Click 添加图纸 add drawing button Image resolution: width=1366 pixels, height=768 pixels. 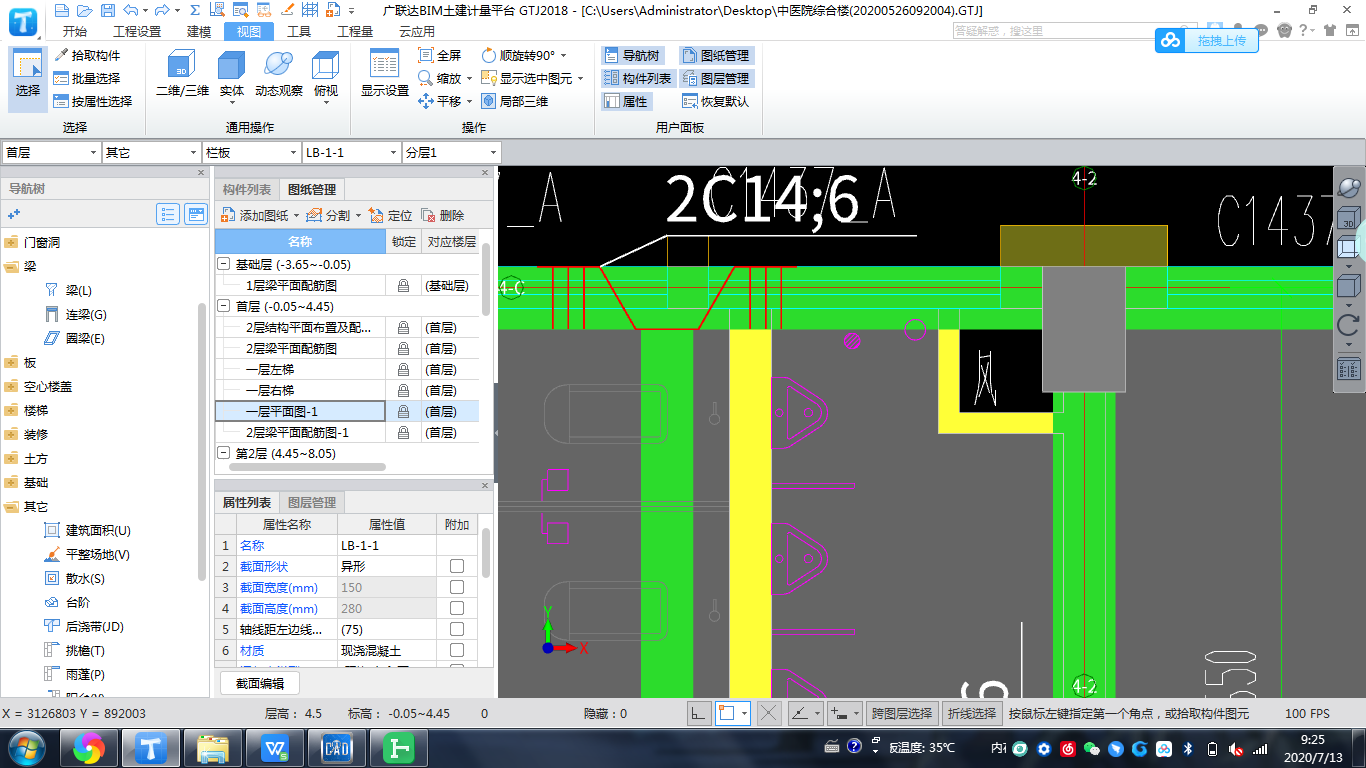[259, 215]
